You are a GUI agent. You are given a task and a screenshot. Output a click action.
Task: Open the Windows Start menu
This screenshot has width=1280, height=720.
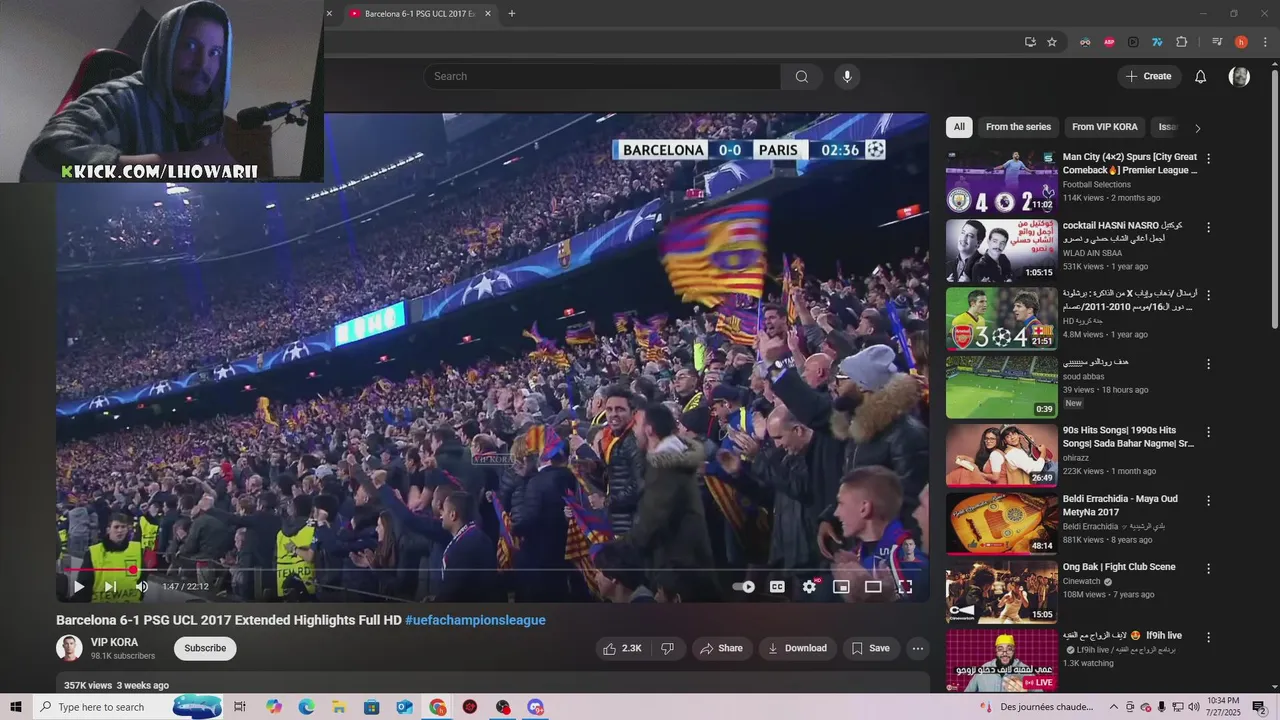16,707
